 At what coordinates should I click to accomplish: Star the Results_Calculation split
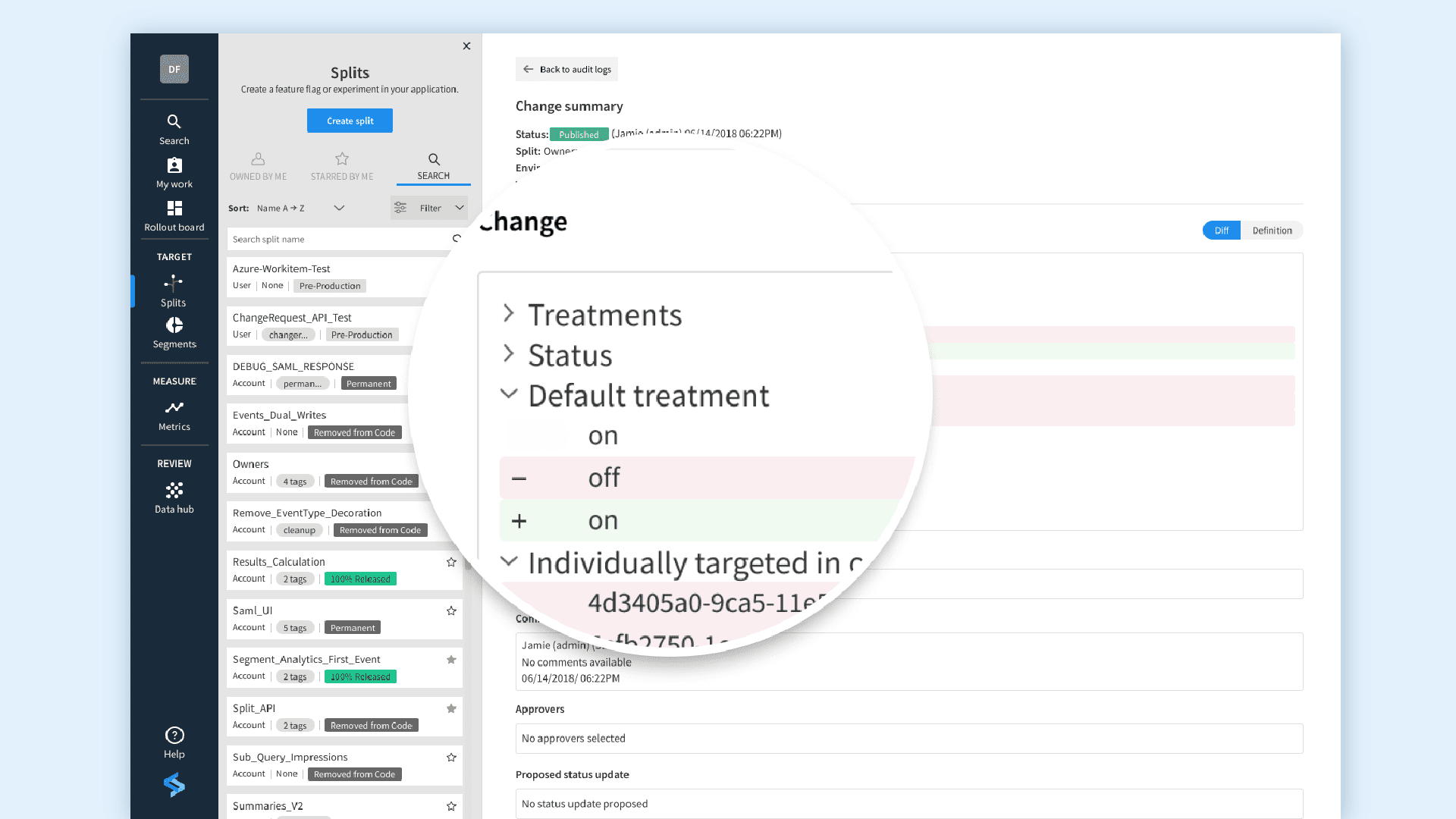click(451, 562)
